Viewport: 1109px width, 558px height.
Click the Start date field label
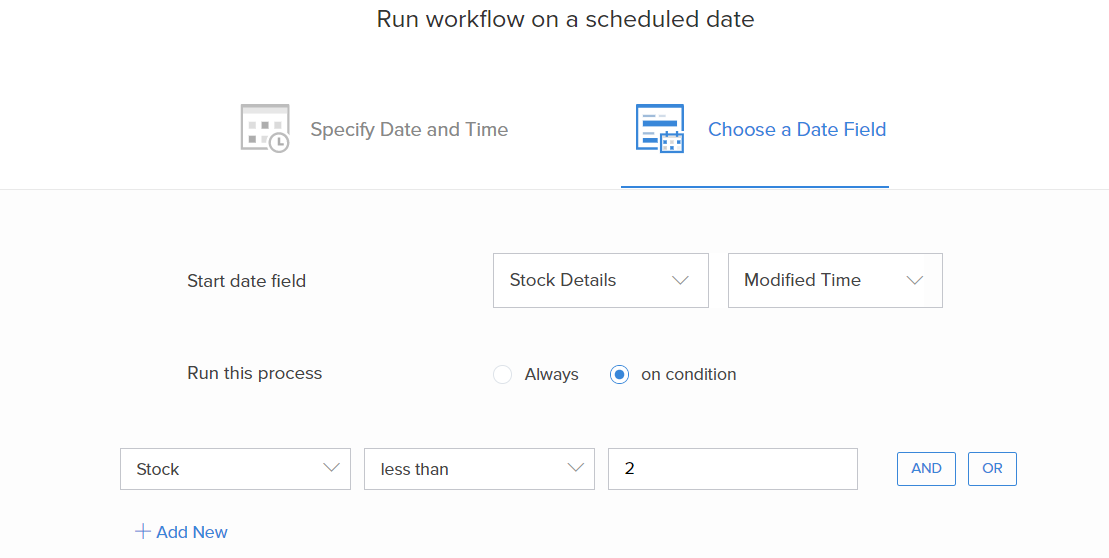click(246, 281)
